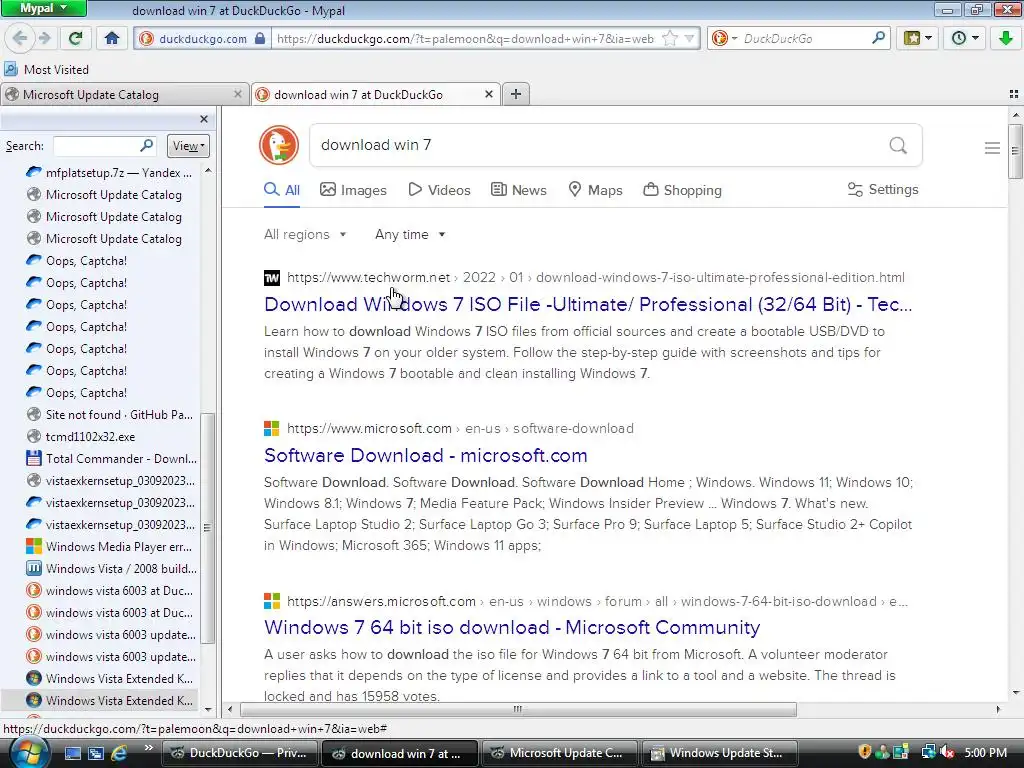Open the Total Commander Download history entry
The image size is (1024, 768).
coord(111,458)
